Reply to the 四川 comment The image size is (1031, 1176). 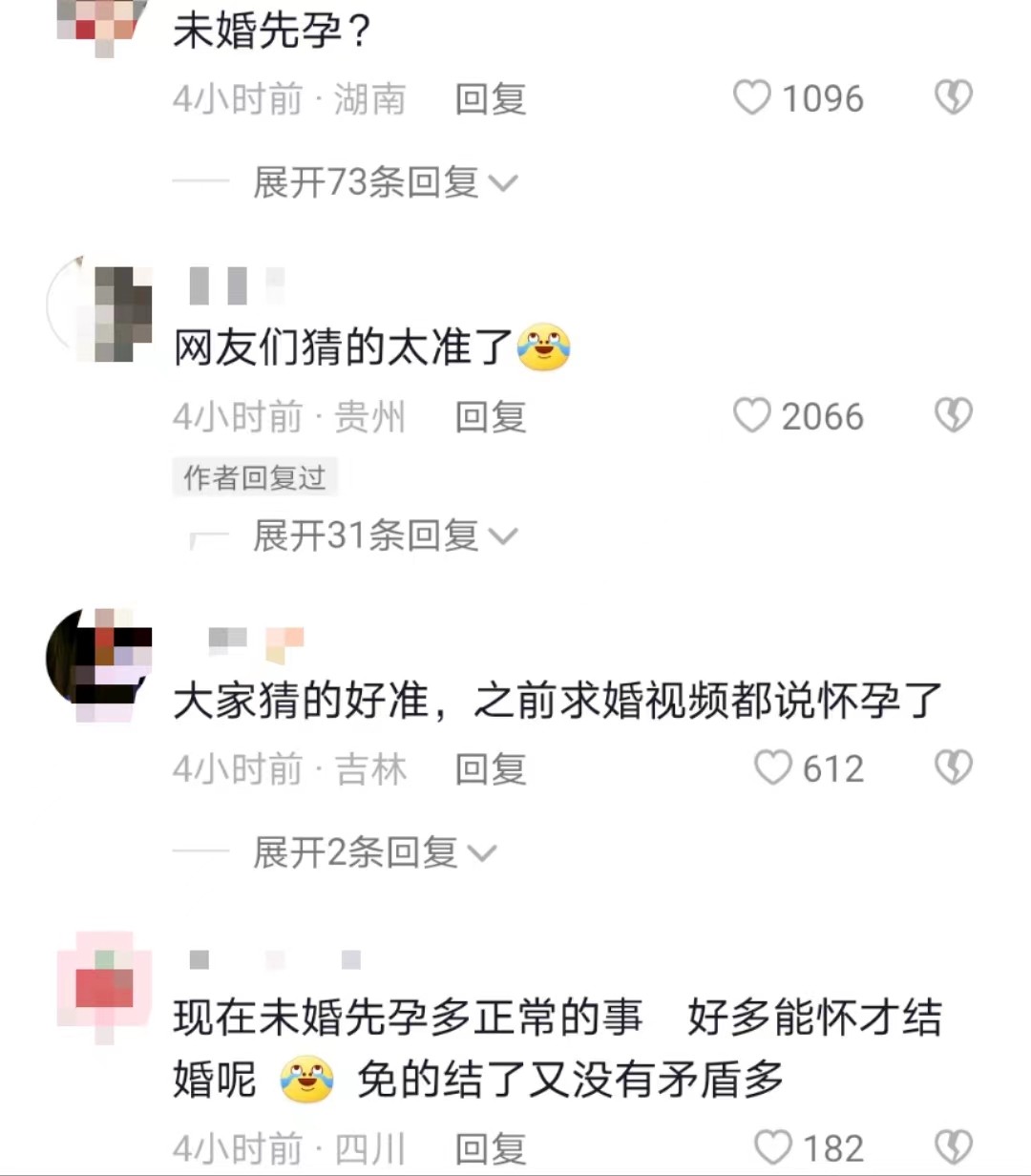491,1148
